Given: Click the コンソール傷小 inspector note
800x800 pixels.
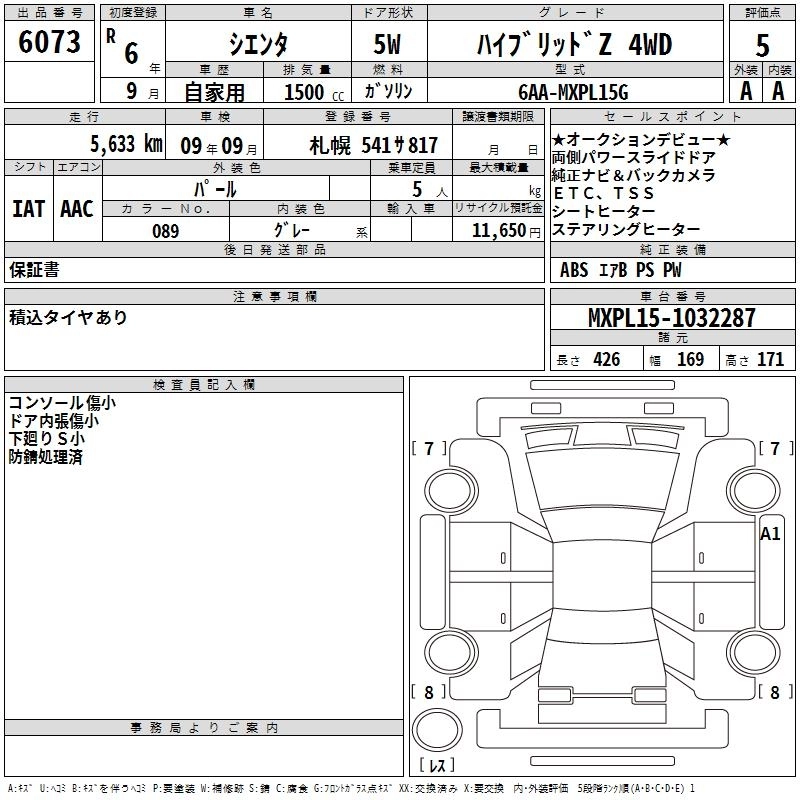Looking at the screenshot, I should pyautogui.click(x=62, y=403).
